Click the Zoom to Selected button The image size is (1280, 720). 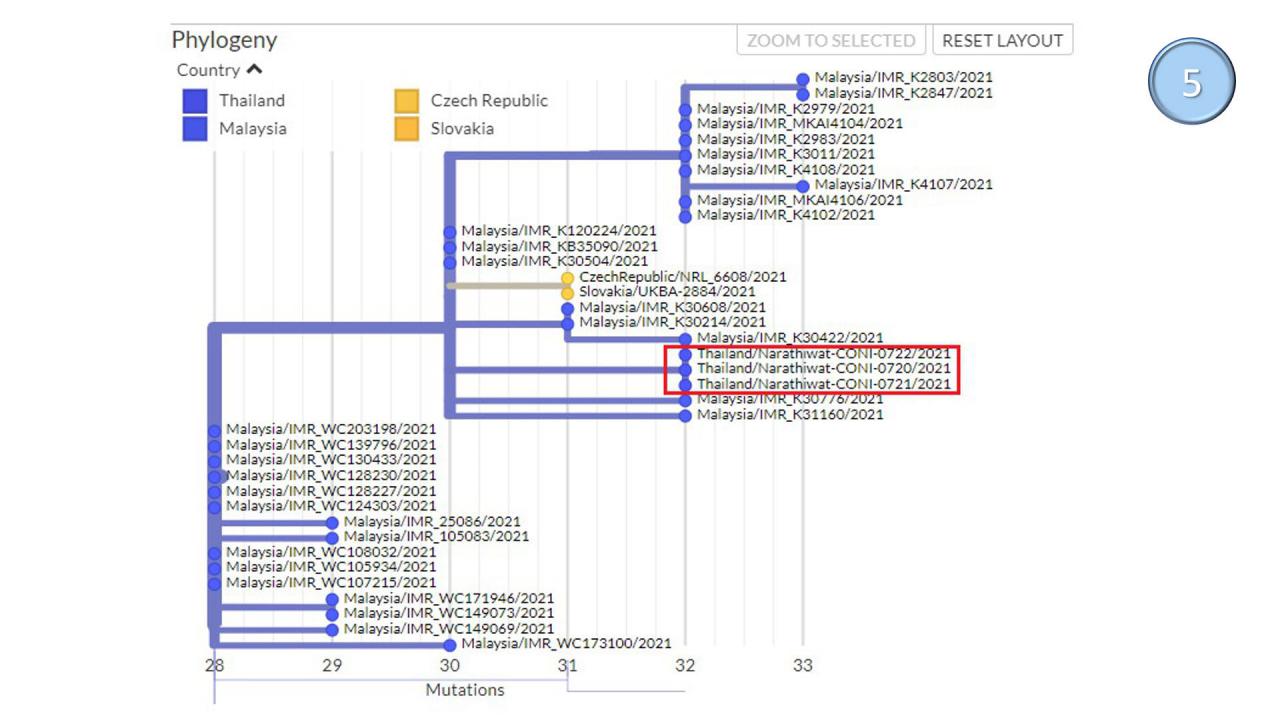click(x=830, y=41)
